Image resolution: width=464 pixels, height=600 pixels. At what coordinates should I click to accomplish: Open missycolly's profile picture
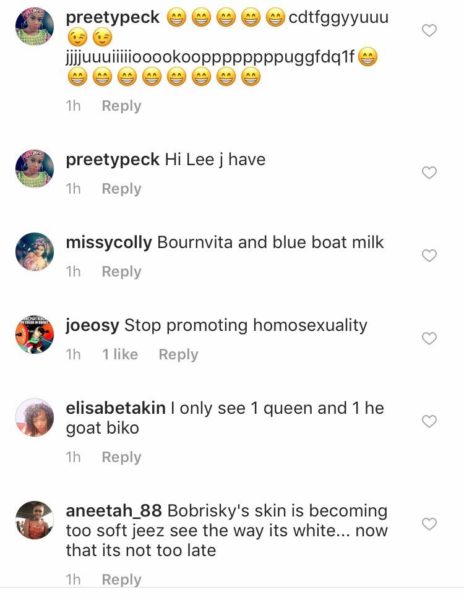(34, 251)
